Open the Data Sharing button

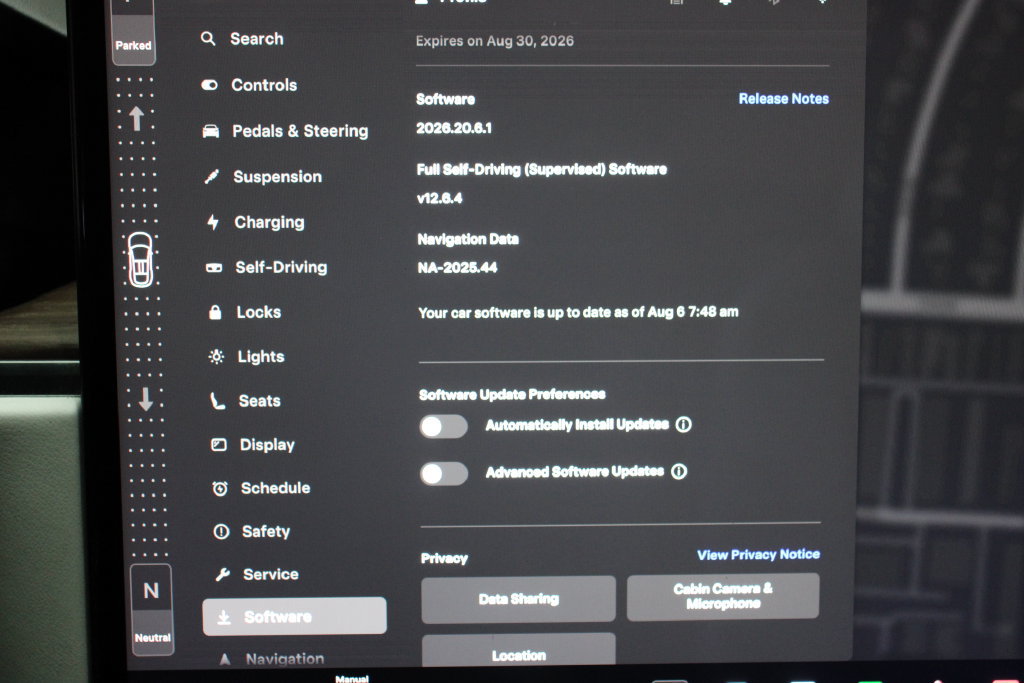(519, 599)
